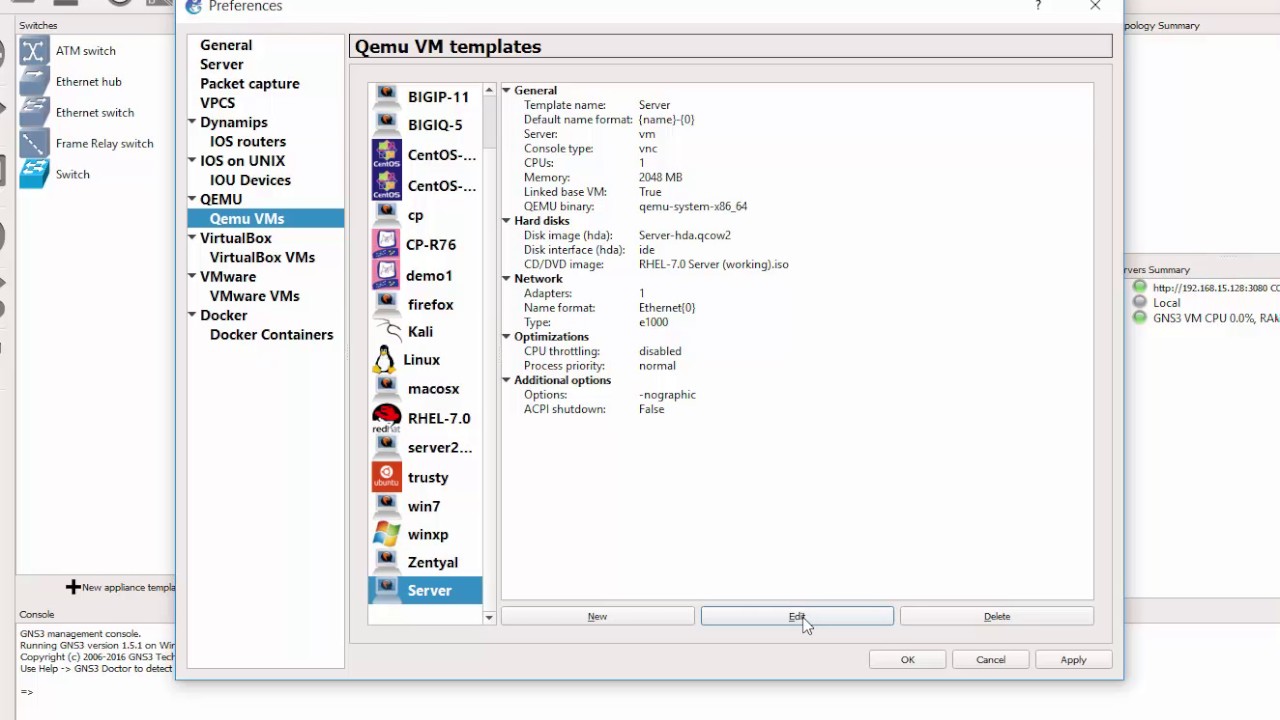Image resolution: width=1280 pixels, height=720 pixels.
Task: Select the highlighted Server template icon
Action: tap(386, 590)
